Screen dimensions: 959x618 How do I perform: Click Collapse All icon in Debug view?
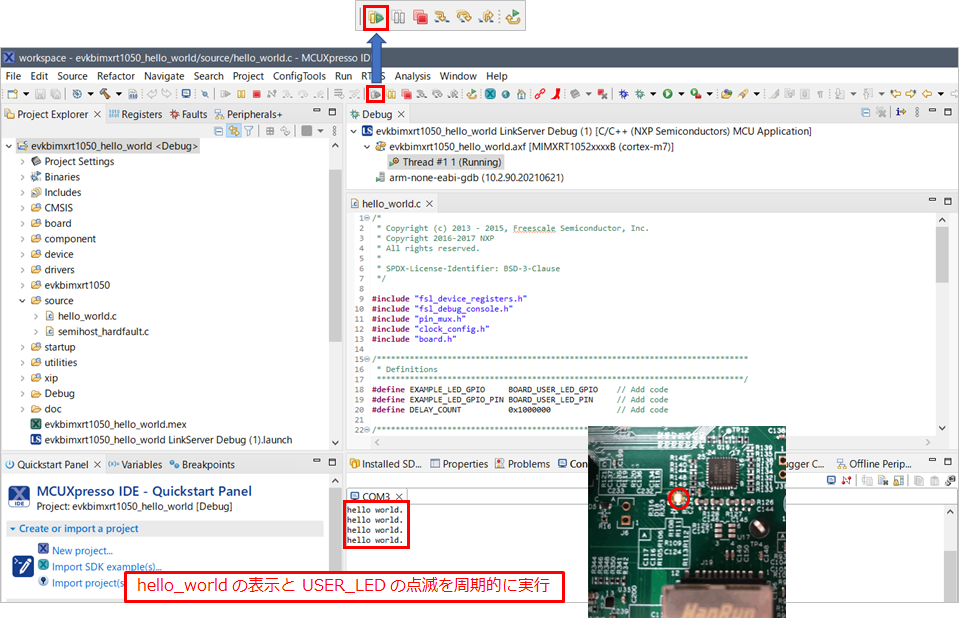(865, 113)
